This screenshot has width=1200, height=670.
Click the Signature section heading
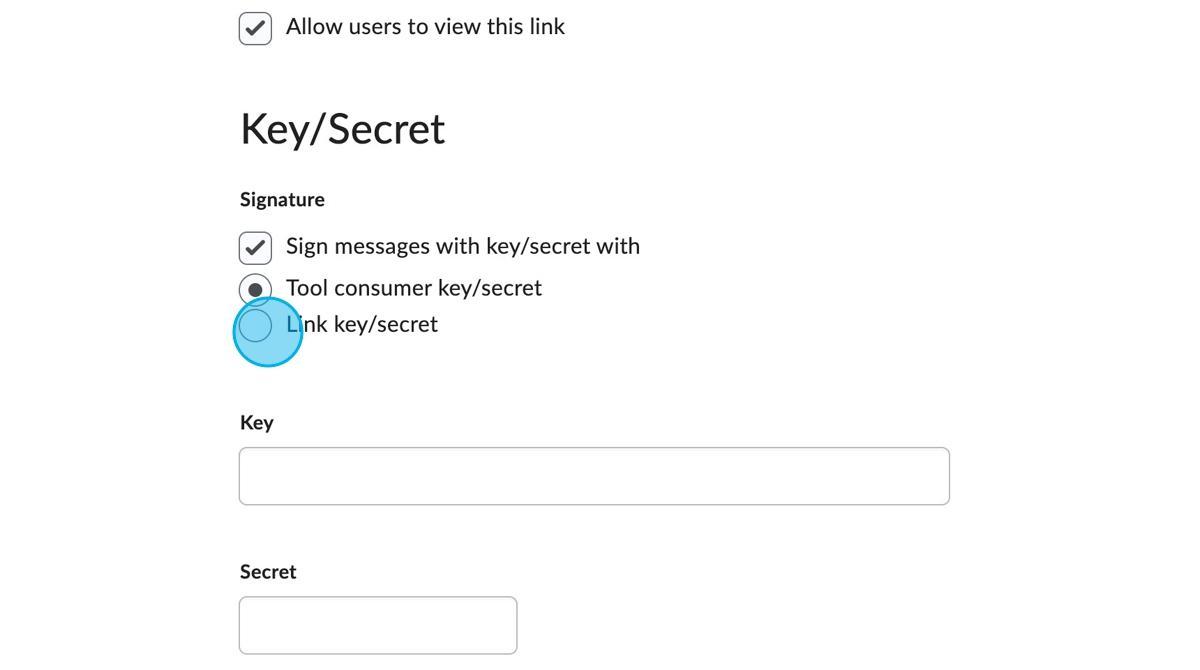tap(281, 199)
